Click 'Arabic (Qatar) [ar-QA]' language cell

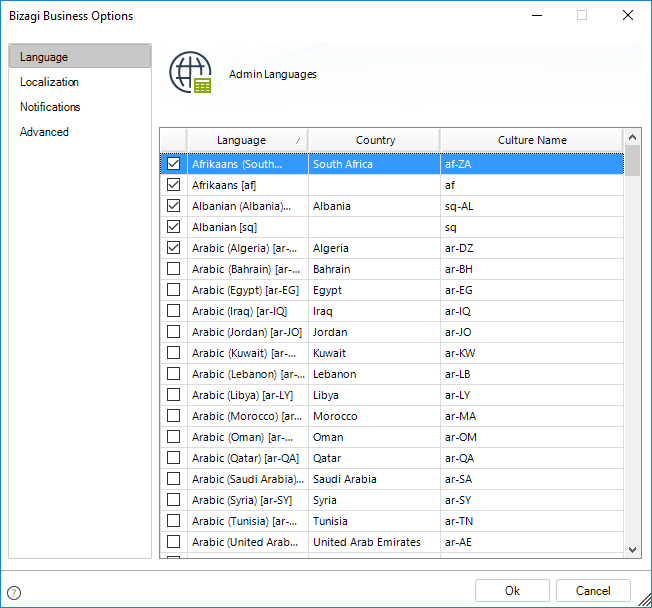[x=248, y=458]
